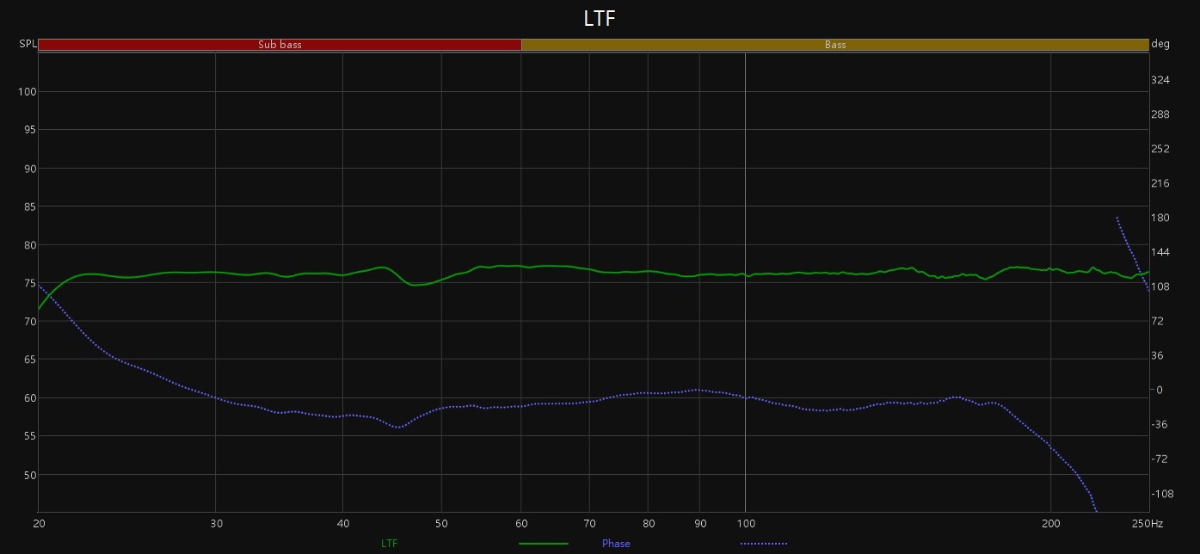
Task: Click the green LTF line sample in legend
Action: pyautogui.click(x=543, y=544)
